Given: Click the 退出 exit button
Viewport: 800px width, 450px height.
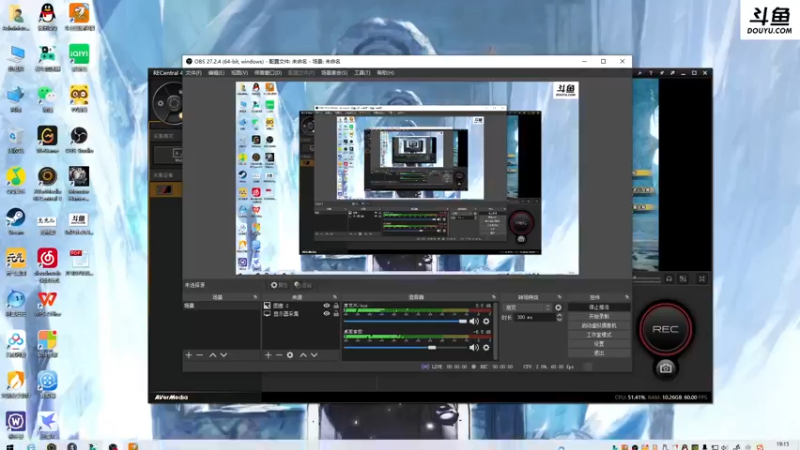Looking at the screenshot, I should pyautogui.click(x=599, y=353).
